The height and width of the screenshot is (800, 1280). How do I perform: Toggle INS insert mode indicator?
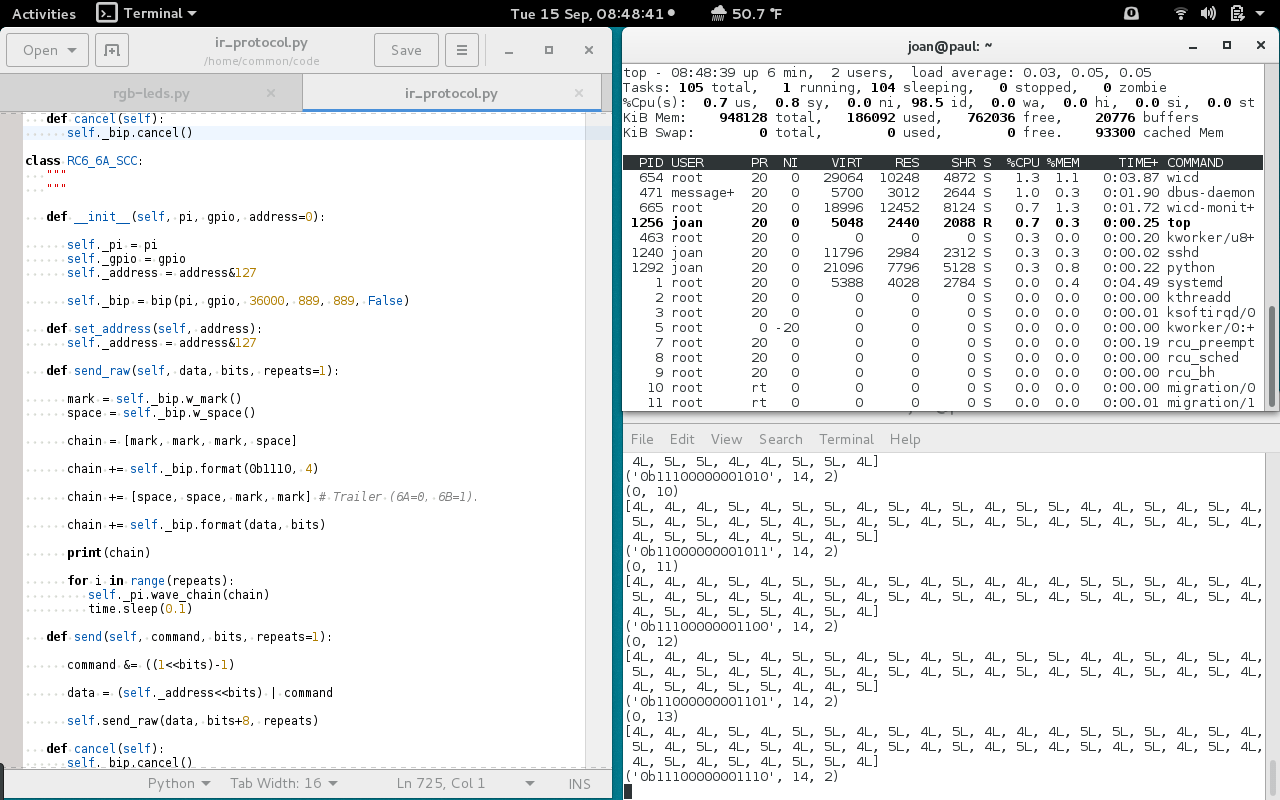pos(580,783)
